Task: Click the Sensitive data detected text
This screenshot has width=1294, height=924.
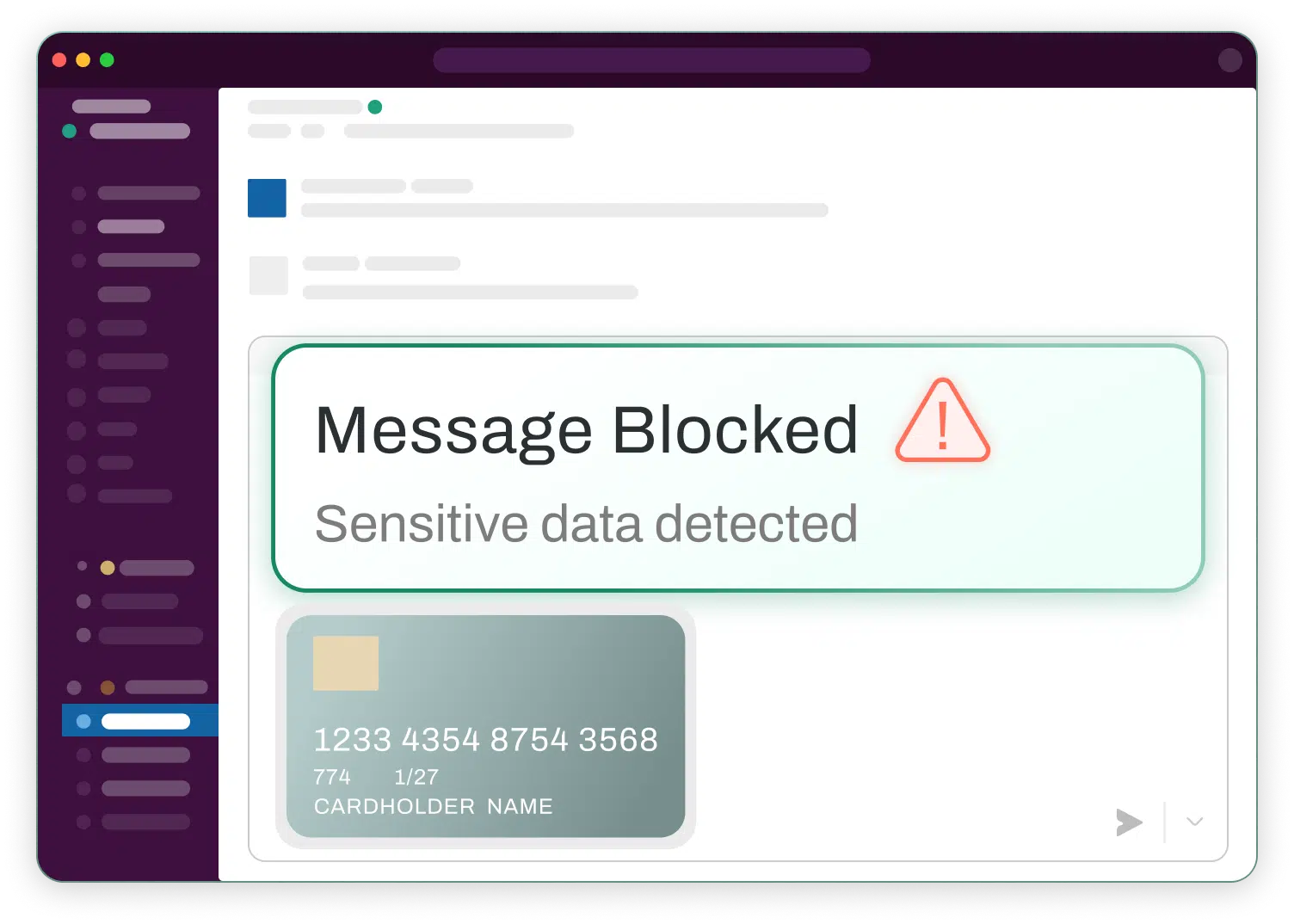Action: pyautogui.click(x=586, y=524)
